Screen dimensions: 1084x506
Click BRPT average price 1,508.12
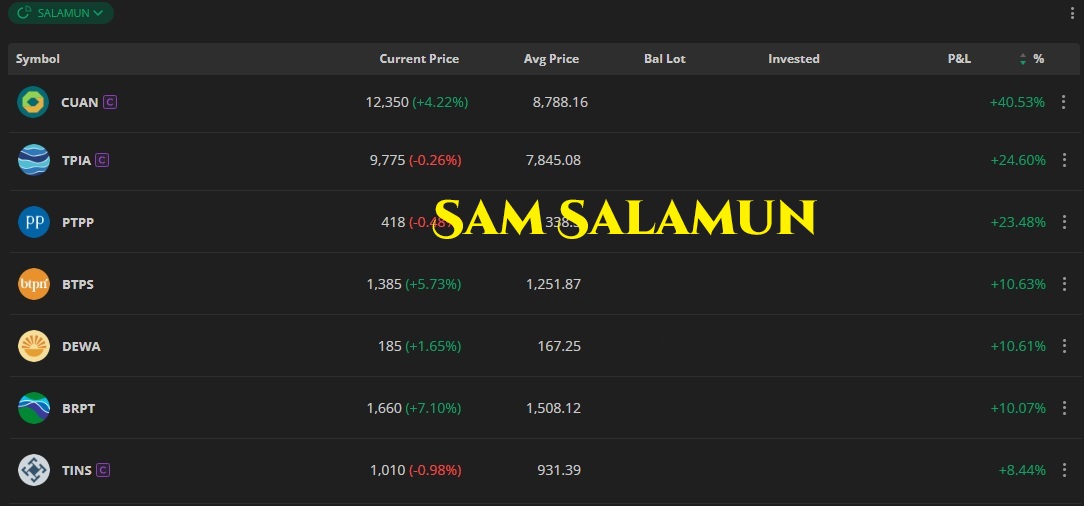553,408
